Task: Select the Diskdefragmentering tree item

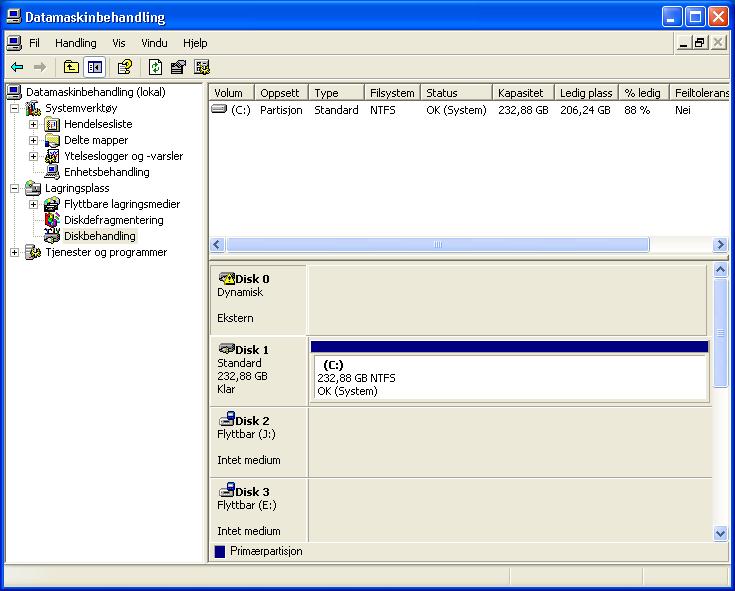Action: coord(113,220)
